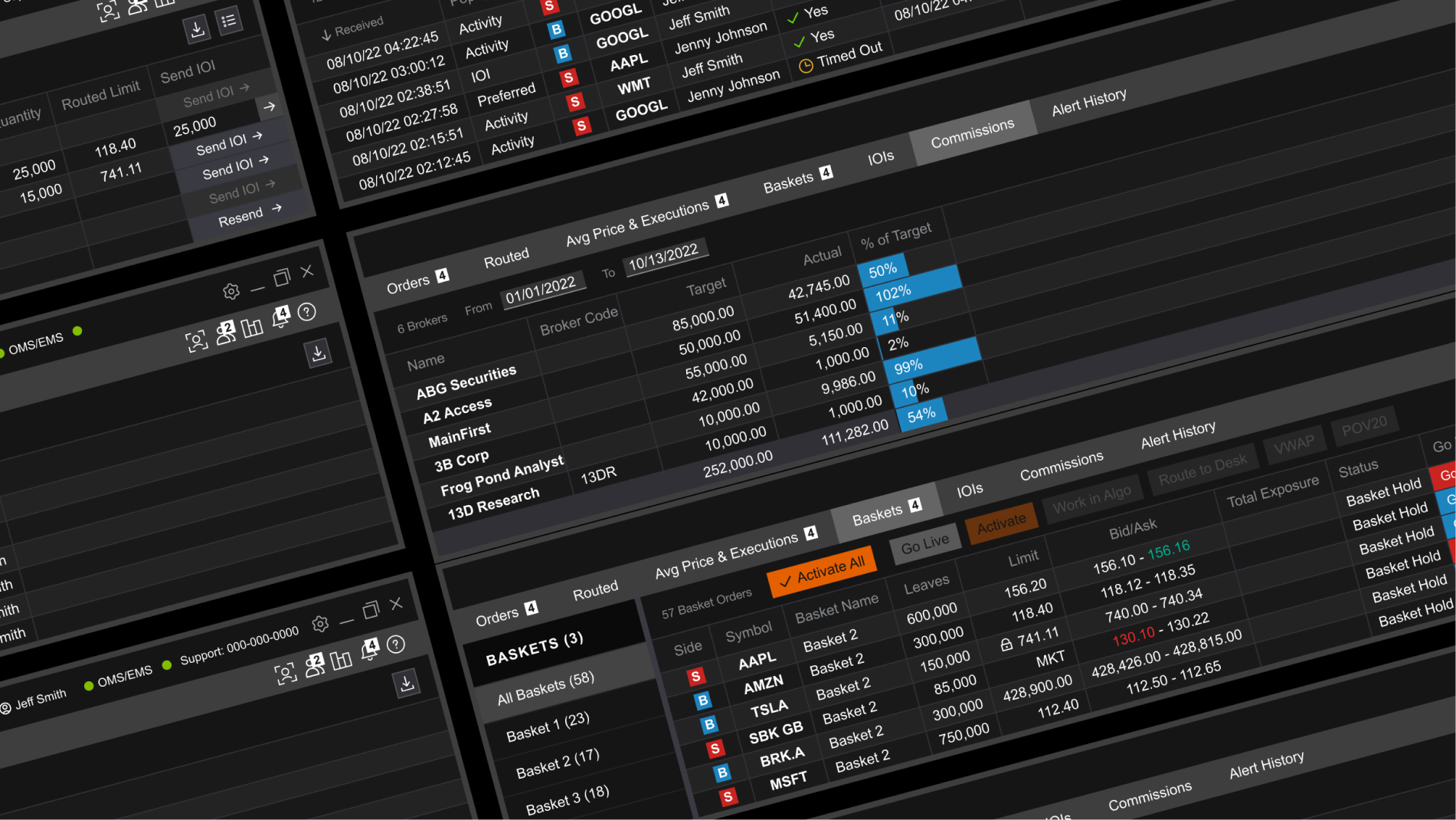
Task: Click the Go Live button
Action: (924, 544)
